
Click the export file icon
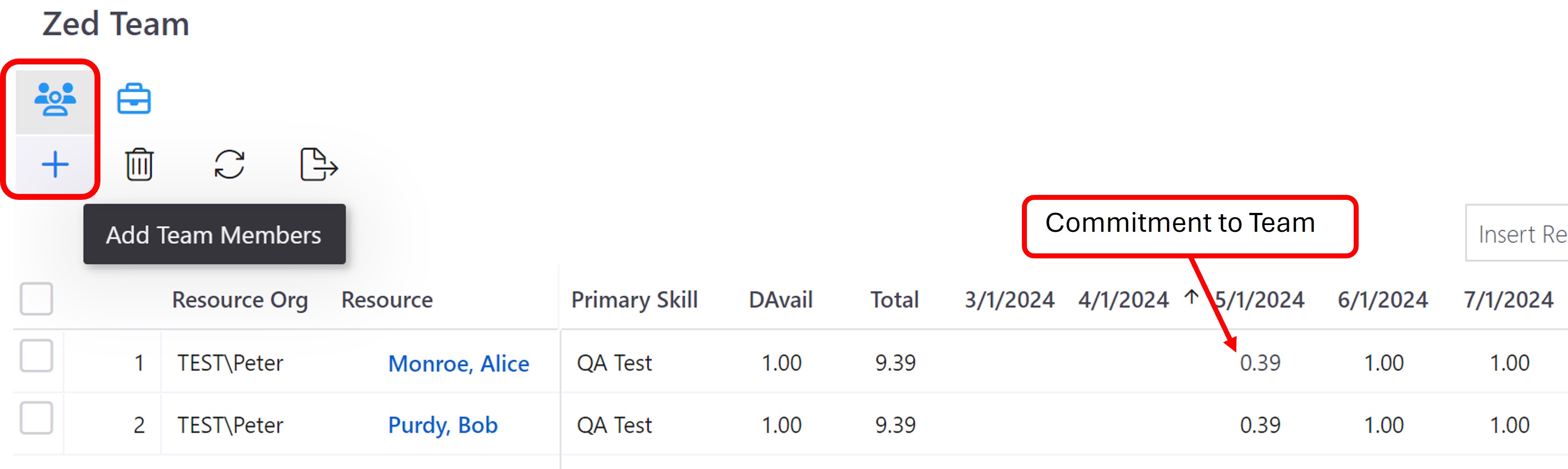pyautogui.click(x=318, y=164)
